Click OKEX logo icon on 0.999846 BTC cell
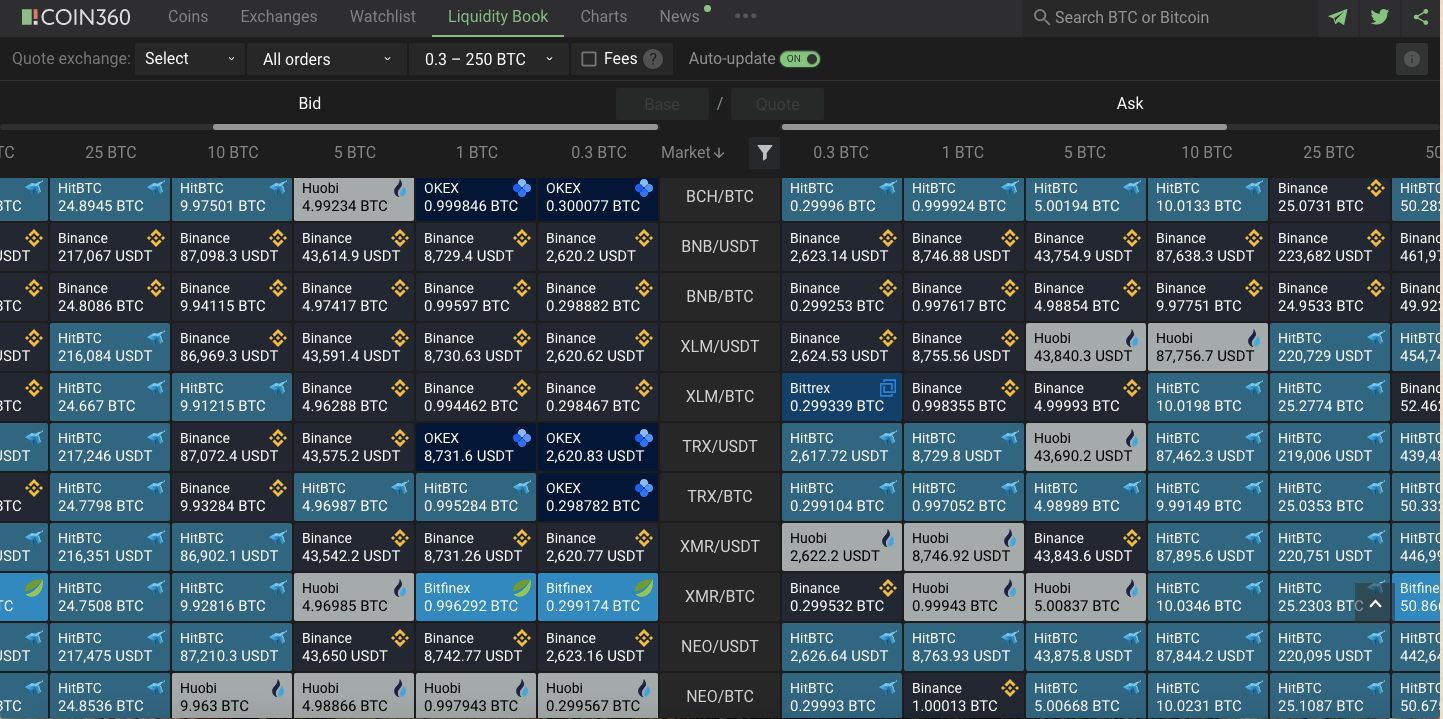1443x719 pixels. 522,188
